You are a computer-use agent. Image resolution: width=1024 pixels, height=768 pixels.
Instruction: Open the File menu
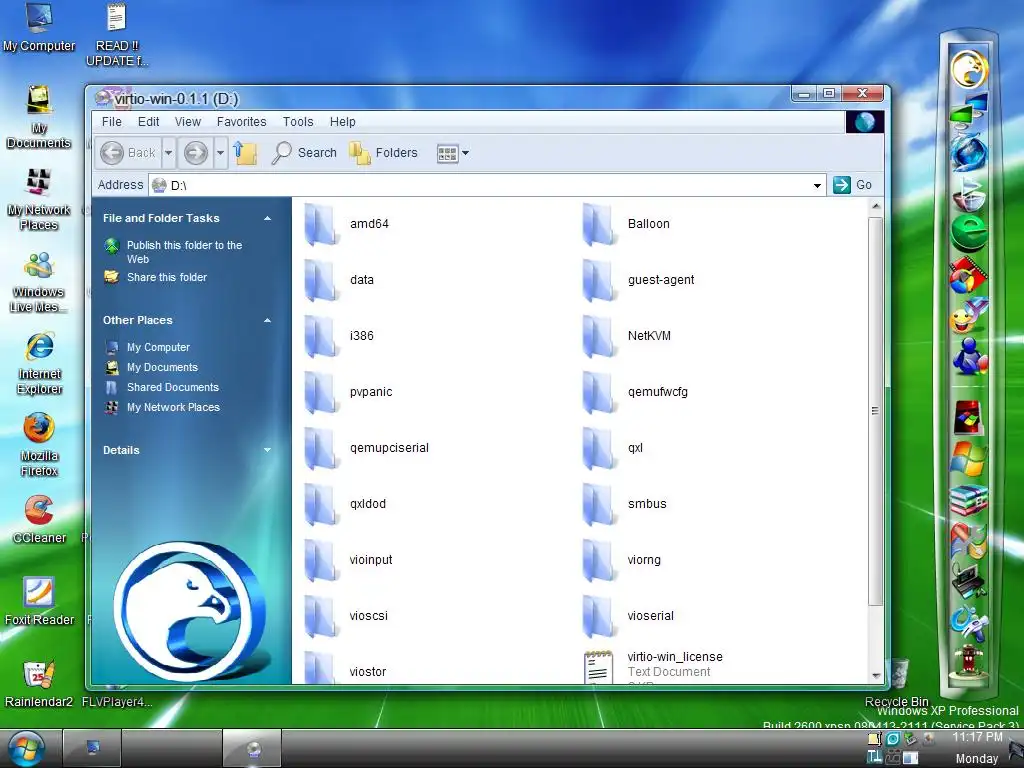112,122
